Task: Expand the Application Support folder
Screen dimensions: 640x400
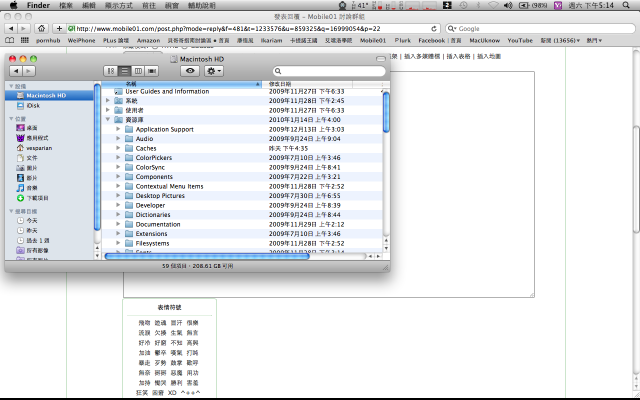Action: pyautogui.click(x=118, y=129)
